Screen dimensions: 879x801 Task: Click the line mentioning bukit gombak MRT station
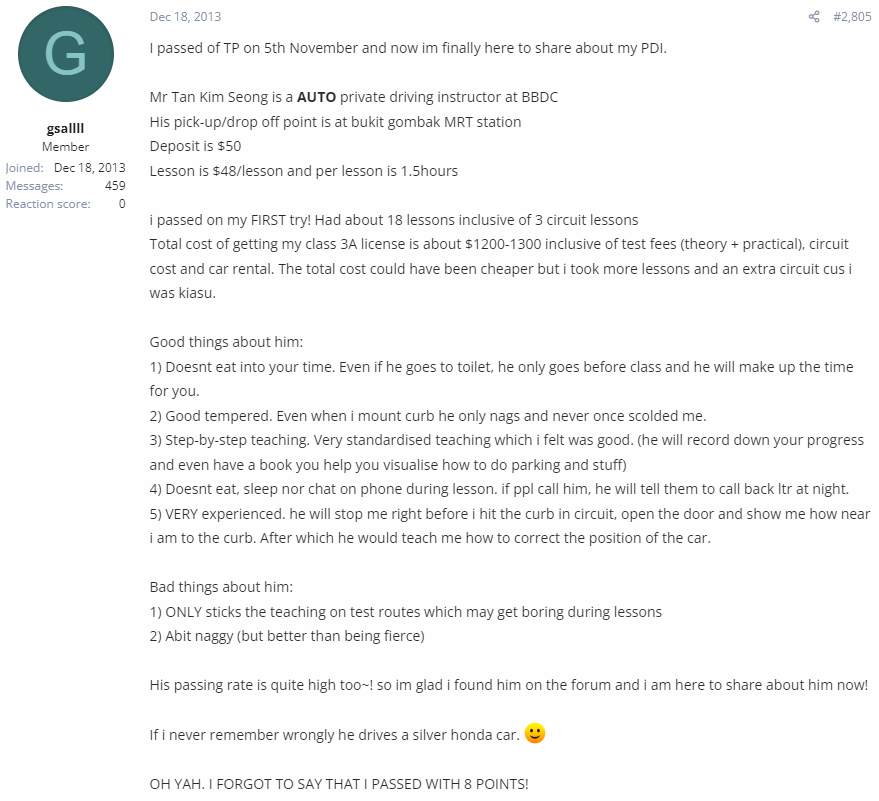[335, 122]
